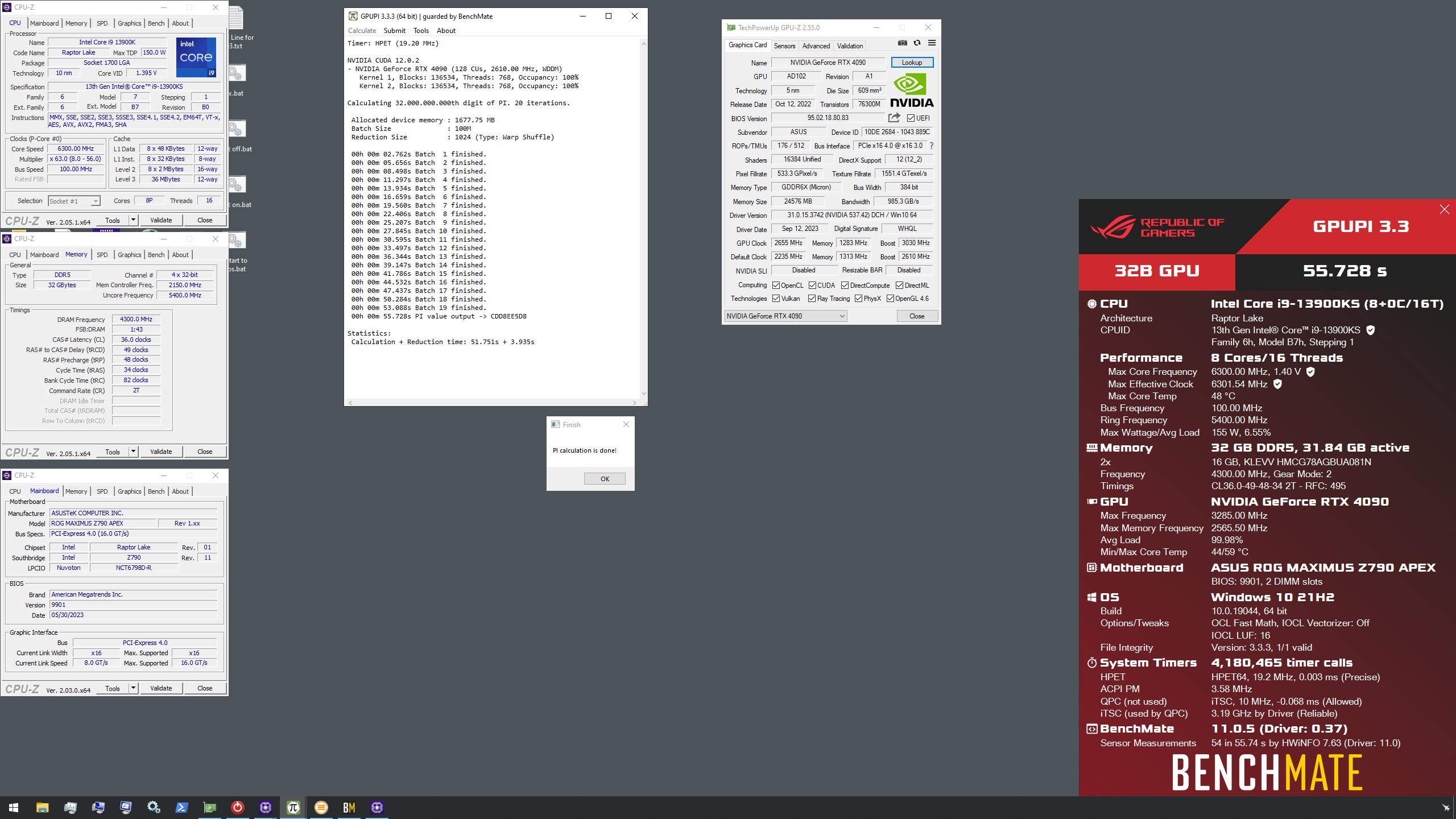This screenshot has height=819, width=1456.
Task: Open the Windows Start menu
Action: pos(14,808)
